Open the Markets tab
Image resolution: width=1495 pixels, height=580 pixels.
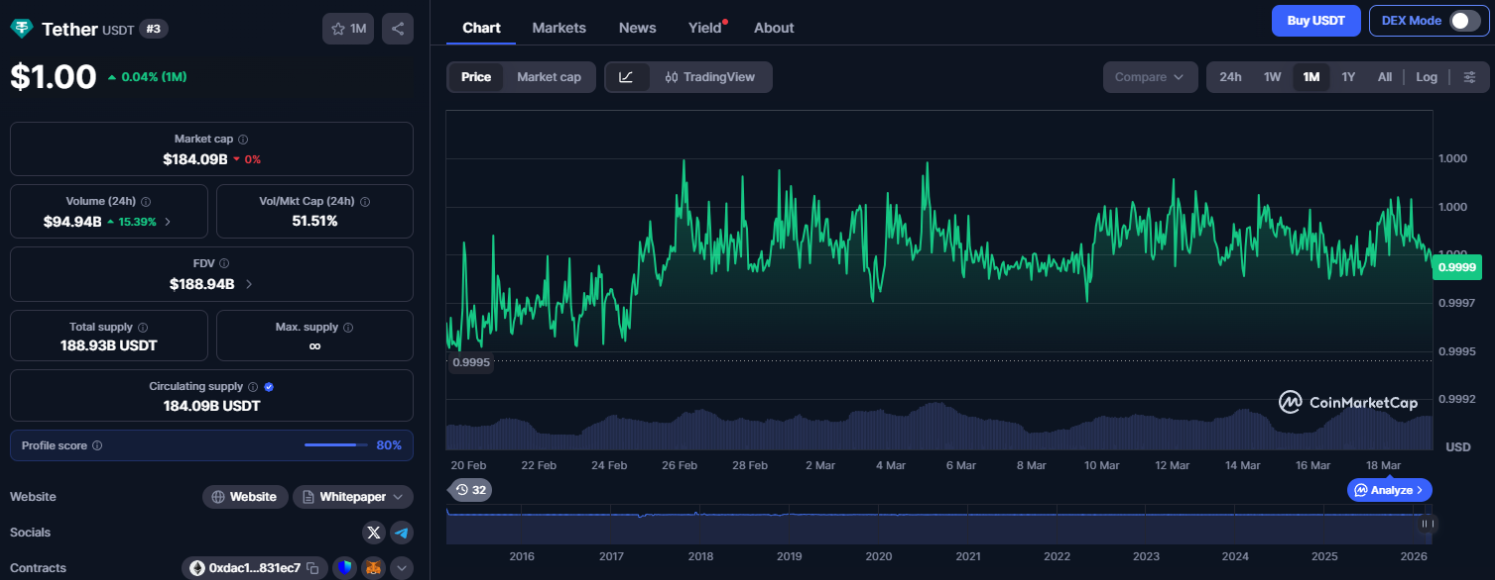(559, 28)
